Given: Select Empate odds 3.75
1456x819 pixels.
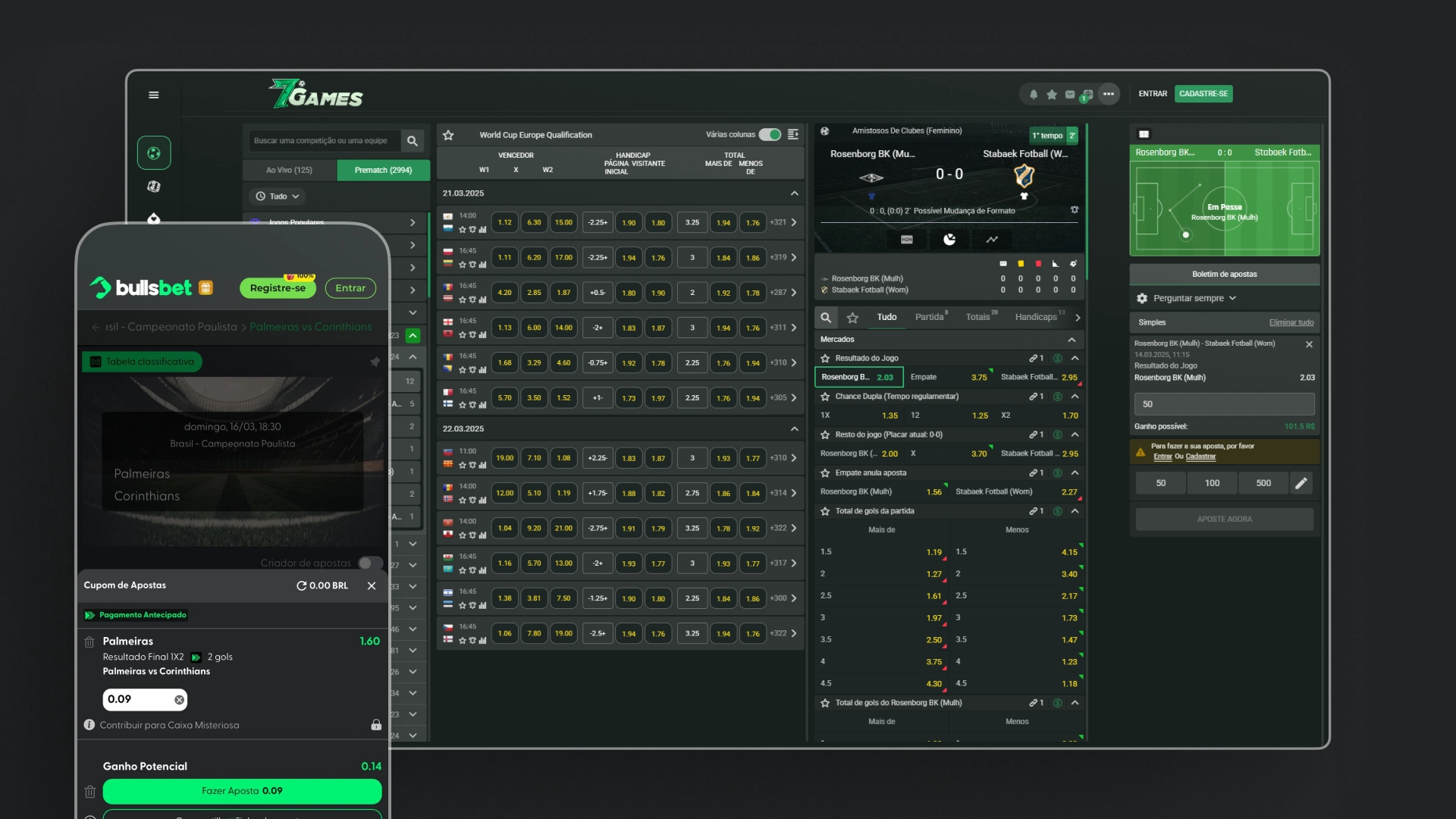Looking at the screenshot, I should pos(949,377).
